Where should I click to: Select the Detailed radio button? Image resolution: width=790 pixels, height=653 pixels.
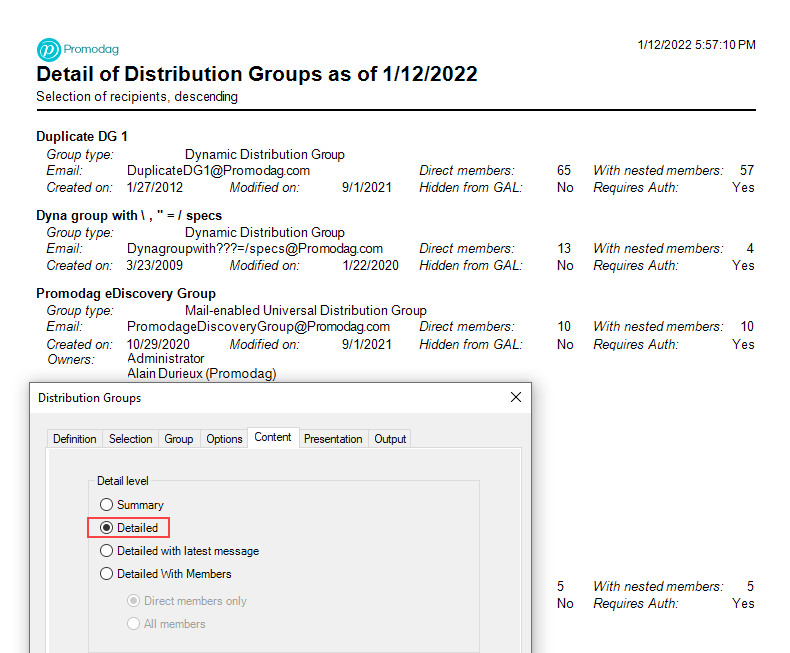129,528
